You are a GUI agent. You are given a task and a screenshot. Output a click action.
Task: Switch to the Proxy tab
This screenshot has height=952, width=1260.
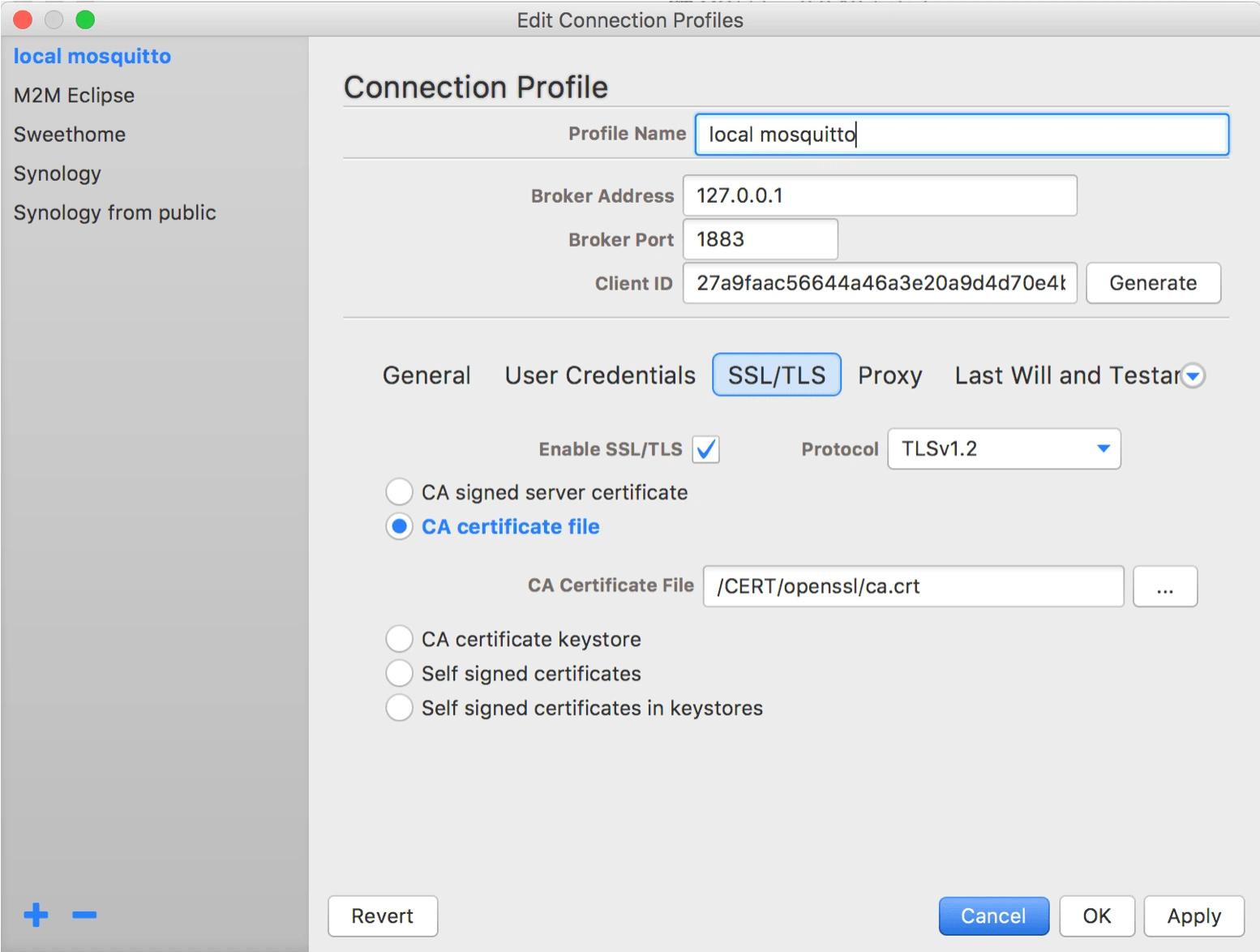(889, 375)
